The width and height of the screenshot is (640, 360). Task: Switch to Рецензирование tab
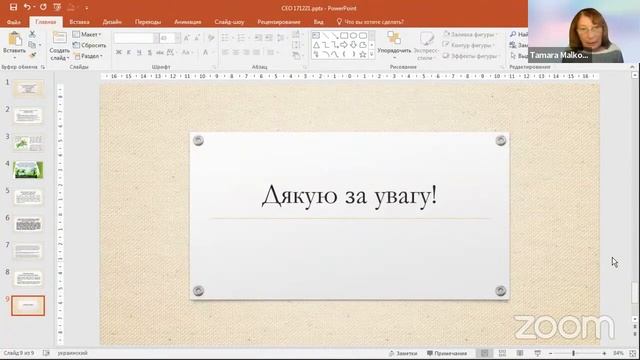(279, 22)
